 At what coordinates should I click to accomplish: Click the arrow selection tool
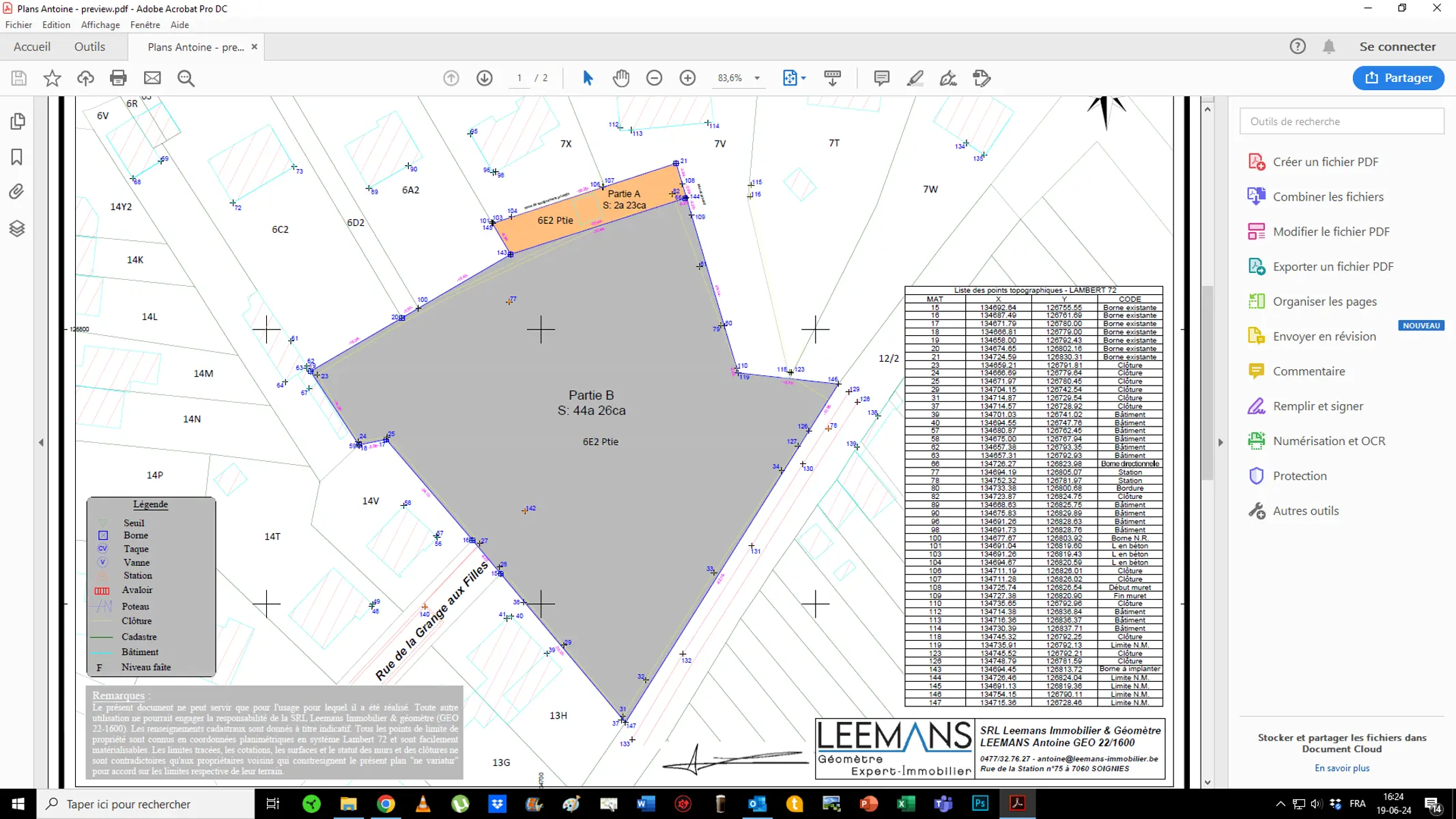pyautogui.click(x=588, y=78)
